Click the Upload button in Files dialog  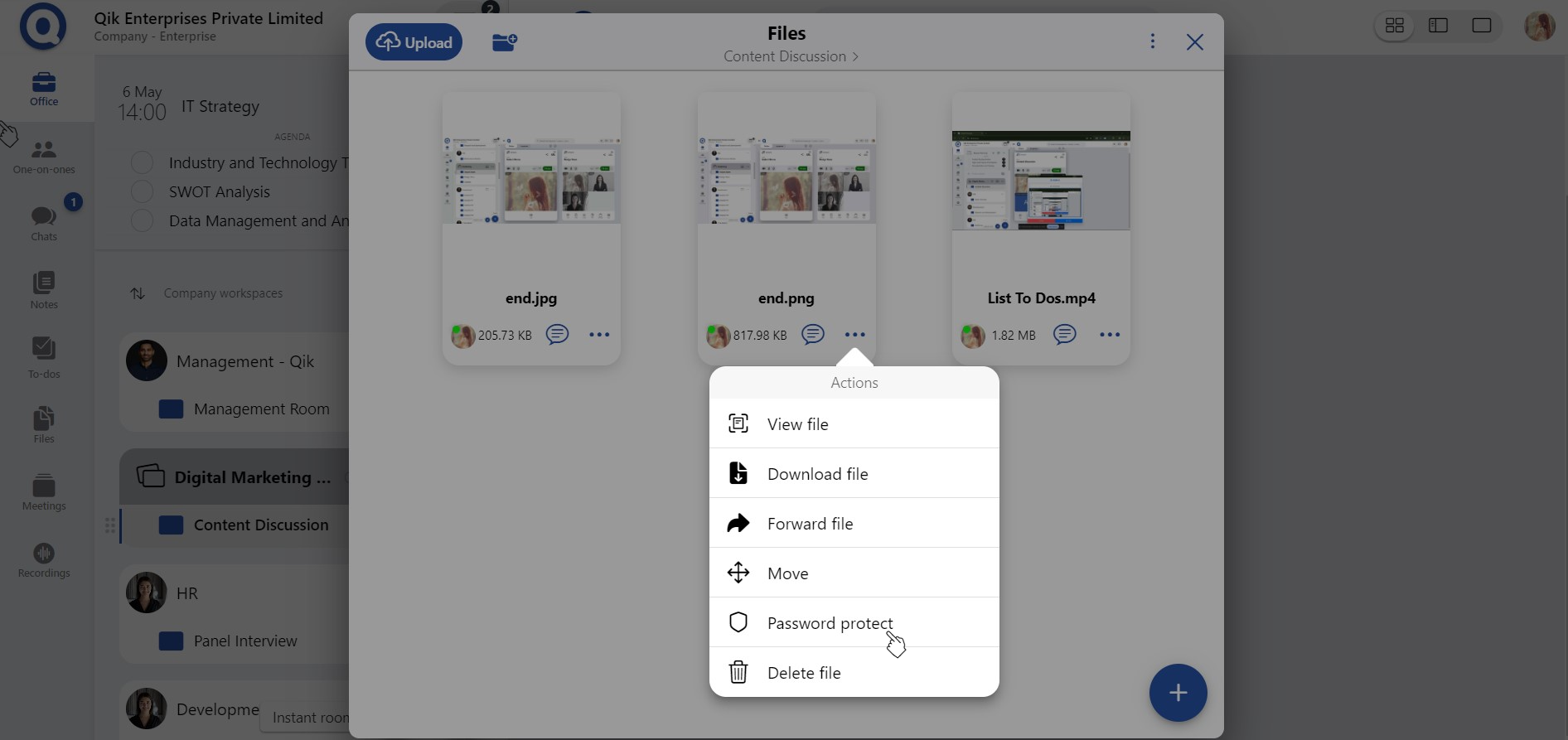pos(414,42)
